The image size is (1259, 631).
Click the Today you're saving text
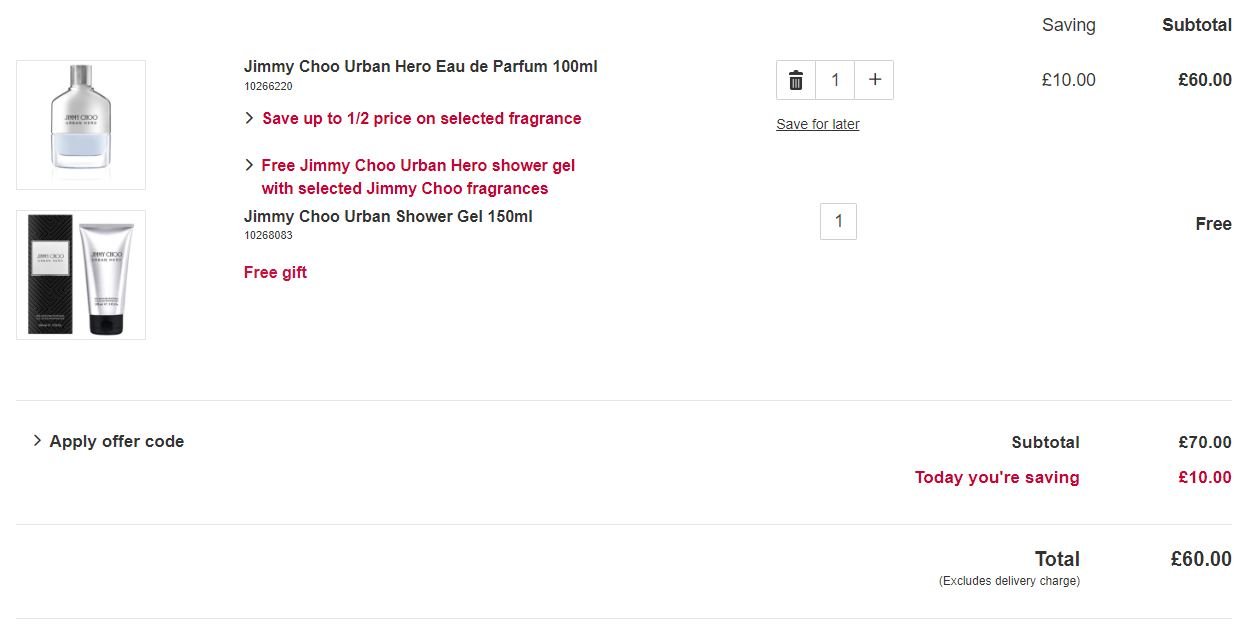click(x=997, y=477)
